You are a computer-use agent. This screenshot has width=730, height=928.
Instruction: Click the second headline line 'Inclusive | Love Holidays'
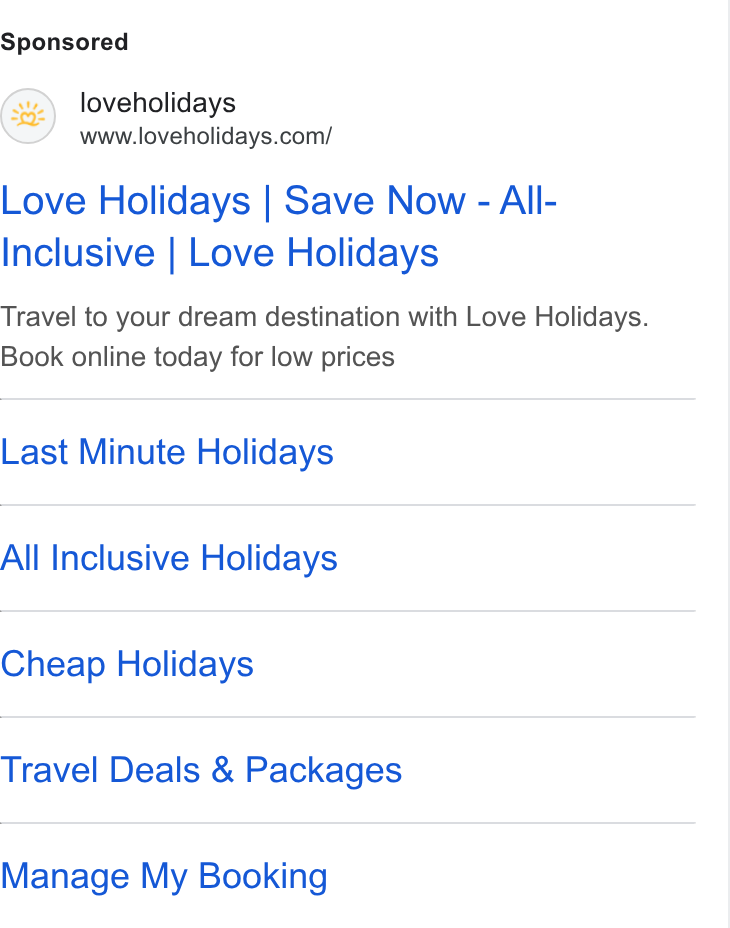220,253
